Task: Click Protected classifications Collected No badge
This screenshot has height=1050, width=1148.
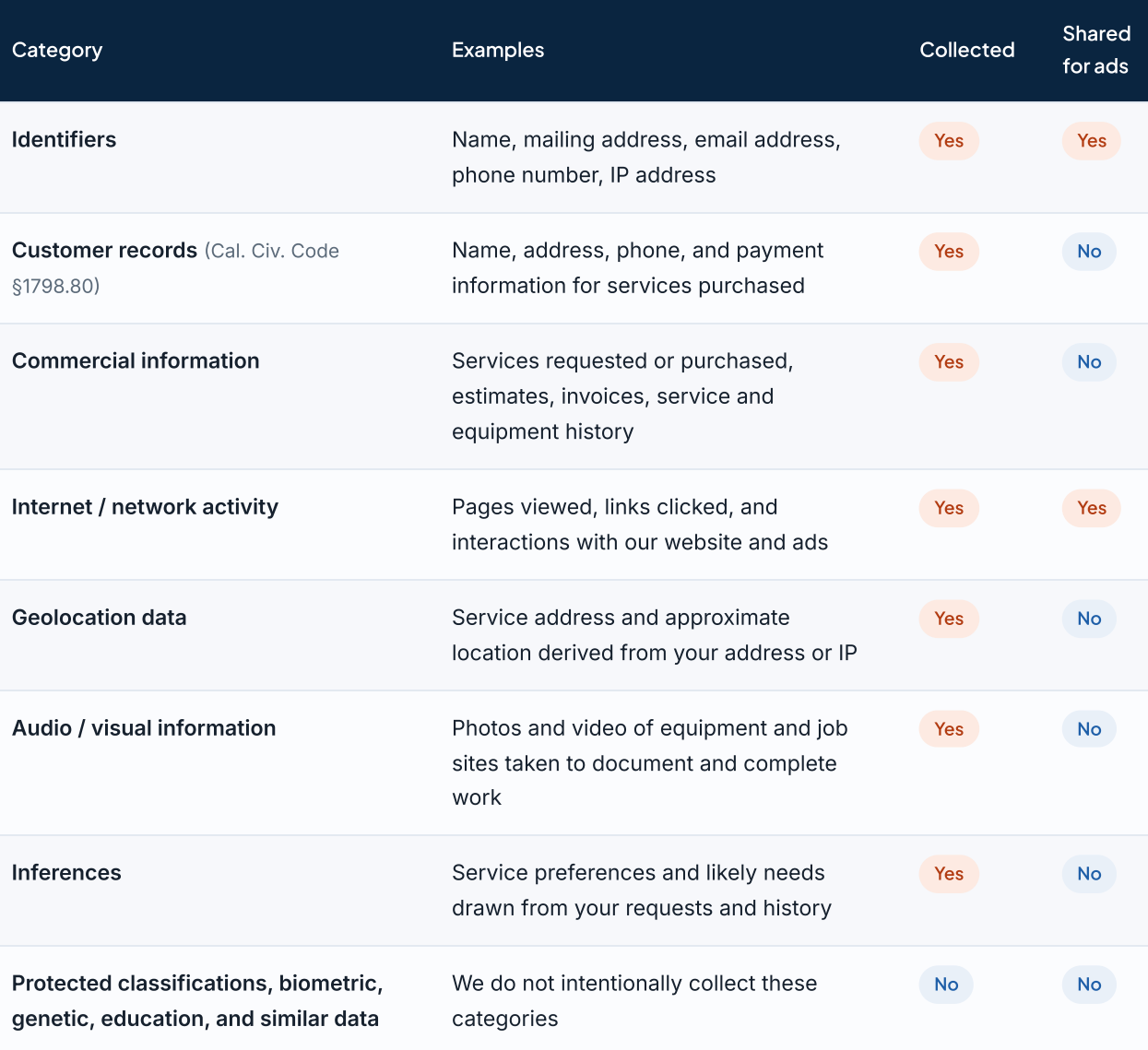Action: coord(946,985)
